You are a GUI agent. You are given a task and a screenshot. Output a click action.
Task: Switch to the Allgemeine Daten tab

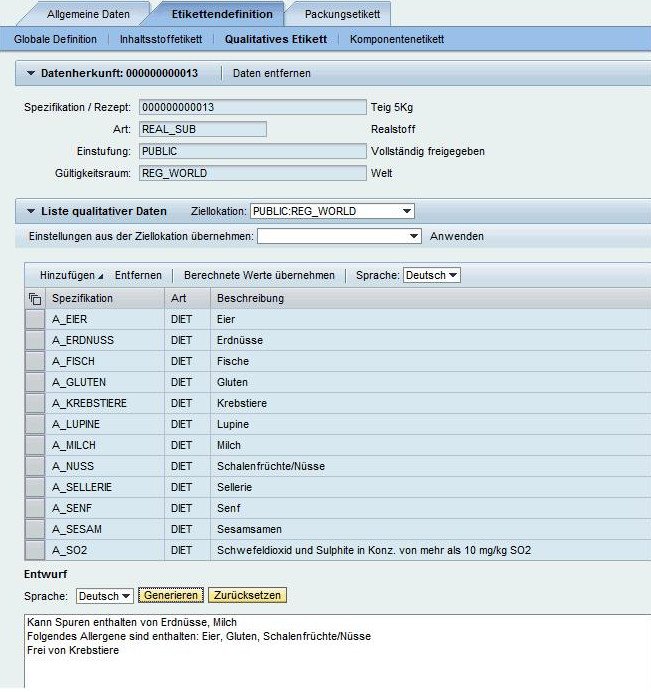click(x=88, y=14)
